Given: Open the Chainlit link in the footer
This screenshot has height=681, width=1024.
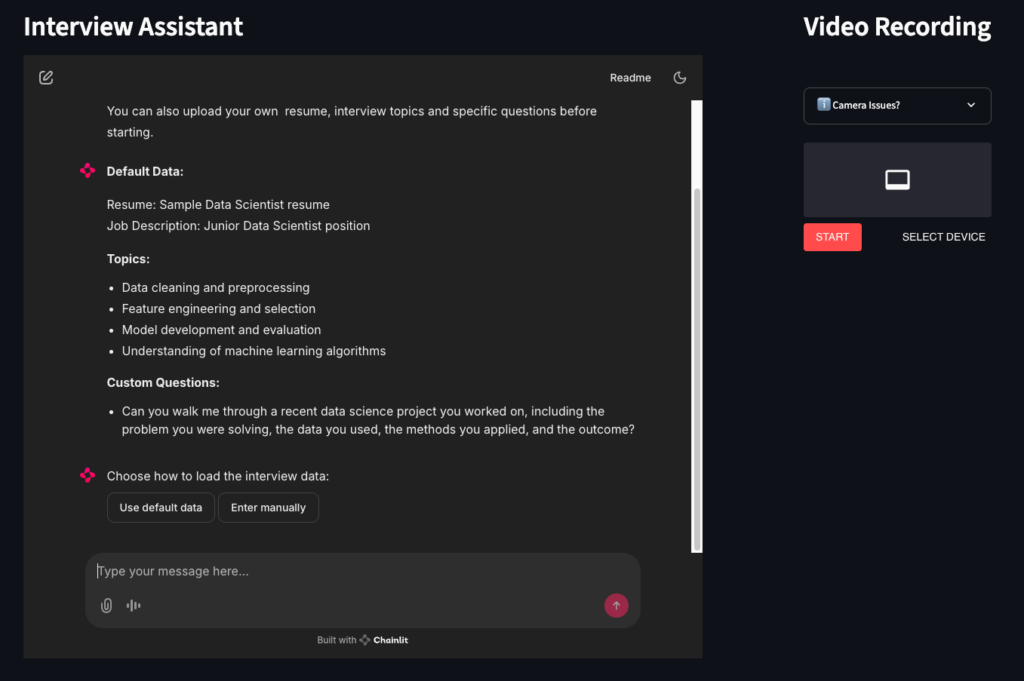Looking at the screenshot, I should coord(391,640).
